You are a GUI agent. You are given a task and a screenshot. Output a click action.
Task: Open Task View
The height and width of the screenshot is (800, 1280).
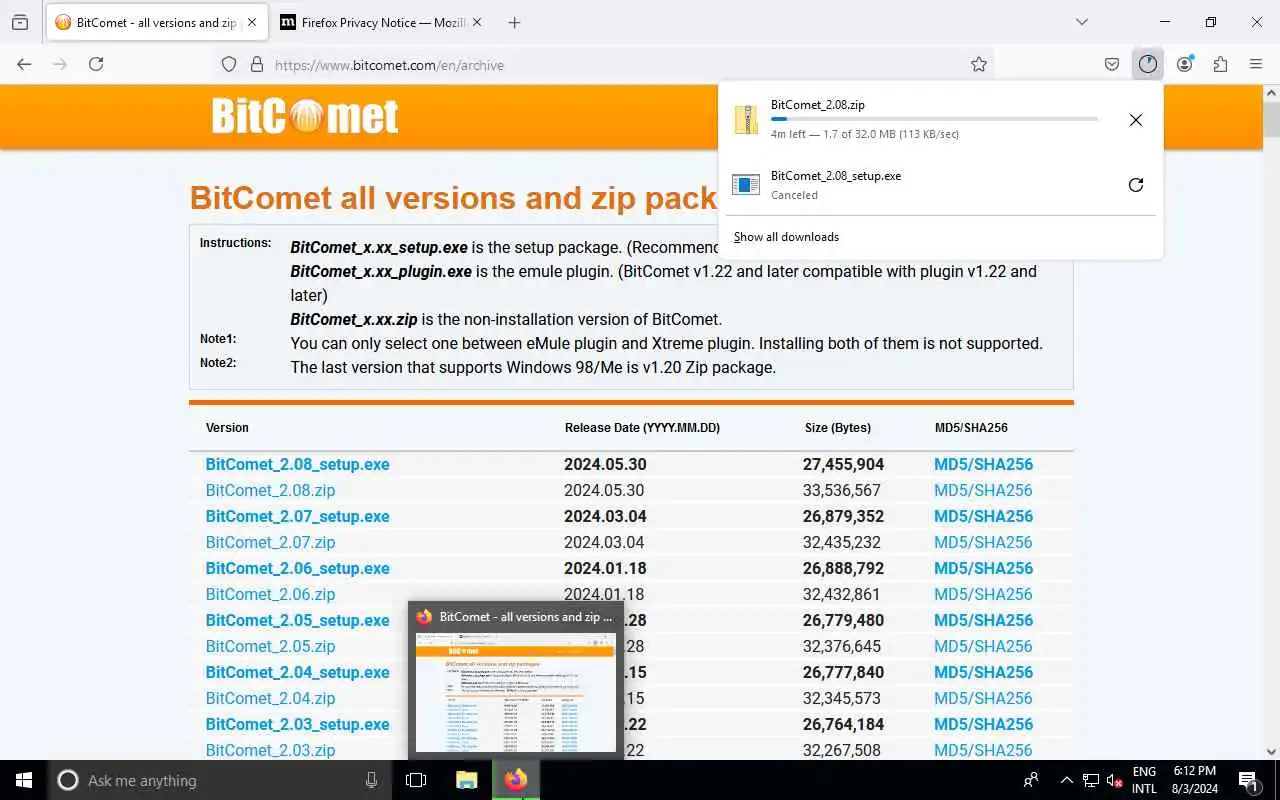coord(416,780)
